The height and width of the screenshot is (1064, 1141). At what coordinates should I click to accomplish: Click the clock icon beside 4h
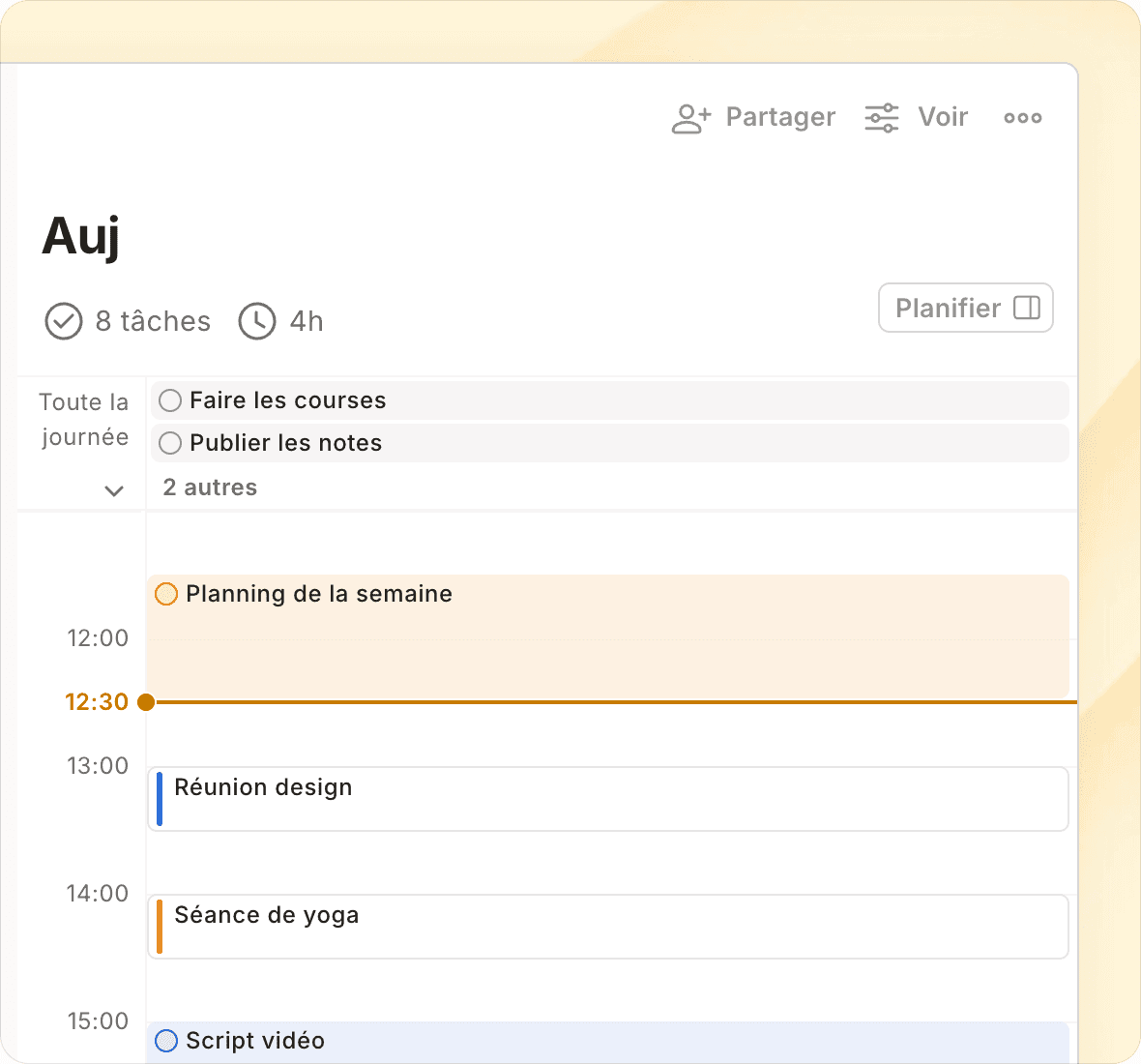(257, 321)
